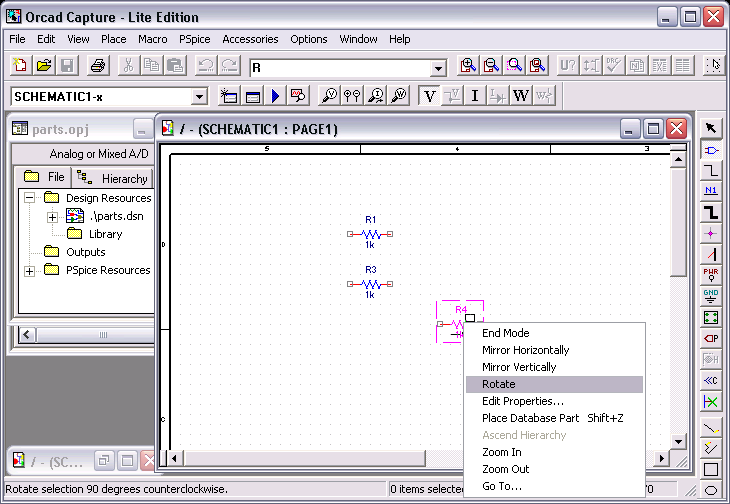Viewport: 730px width, 504px height.
Task: Choose Mirror Horizontally from context menu
Action: tap(554, 350)
